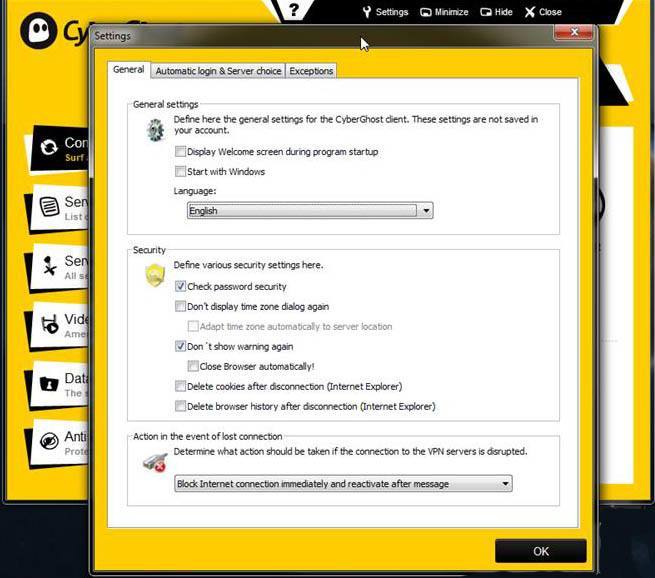The image size is (655, 578).
Task: Switch to Automatic login & Server choice tab
Action: (218, 71)
